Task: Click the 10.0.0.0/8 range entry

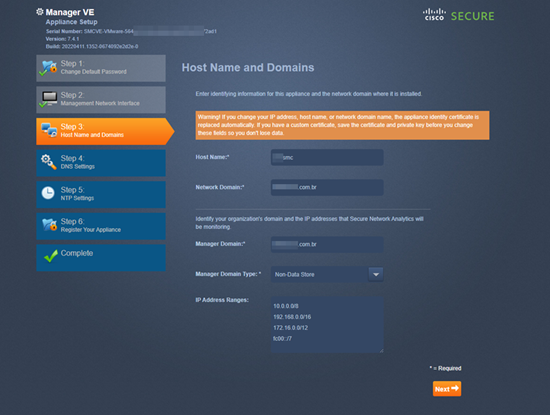Action: tap(286, 306)
